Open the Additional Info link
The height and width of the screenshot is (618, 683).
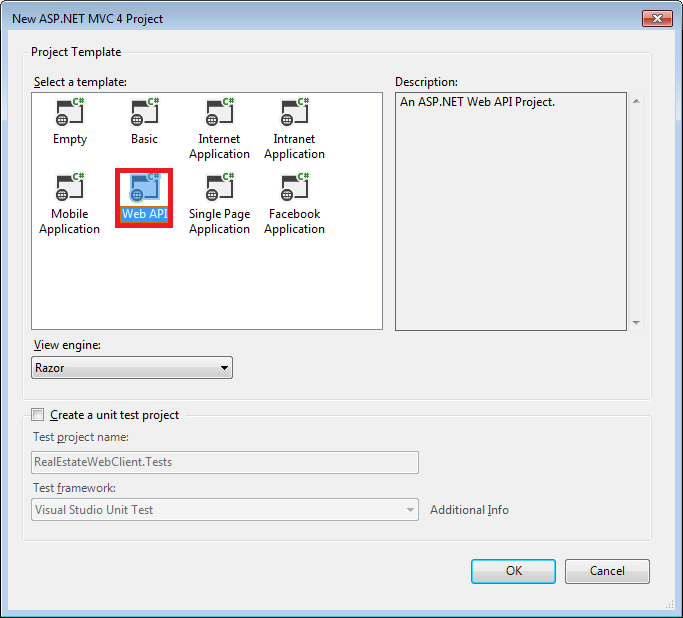coord(469,510)
